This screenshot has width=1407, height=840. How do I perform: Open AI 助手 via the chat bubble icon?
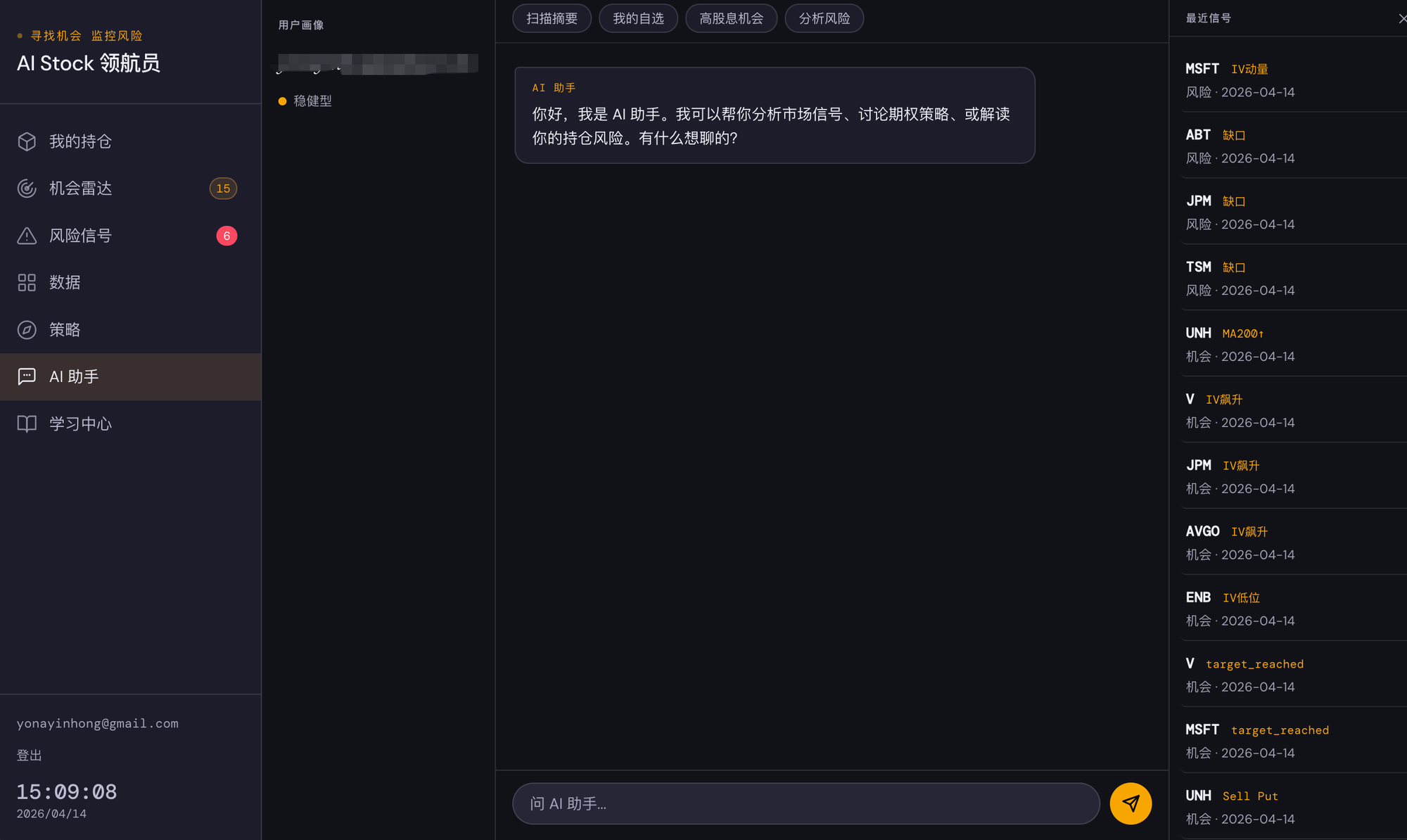27,376
